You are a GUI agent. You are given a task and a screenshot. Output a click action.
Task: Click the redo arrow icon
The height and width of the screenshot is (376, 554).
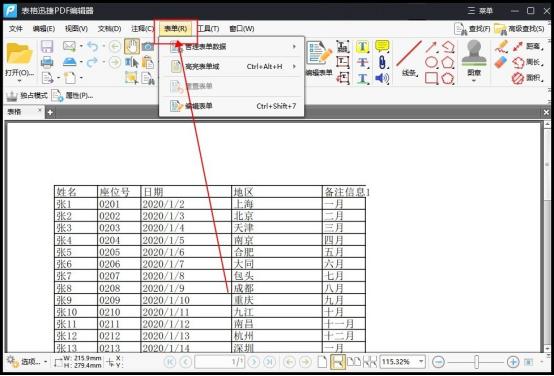coord(92,62)
